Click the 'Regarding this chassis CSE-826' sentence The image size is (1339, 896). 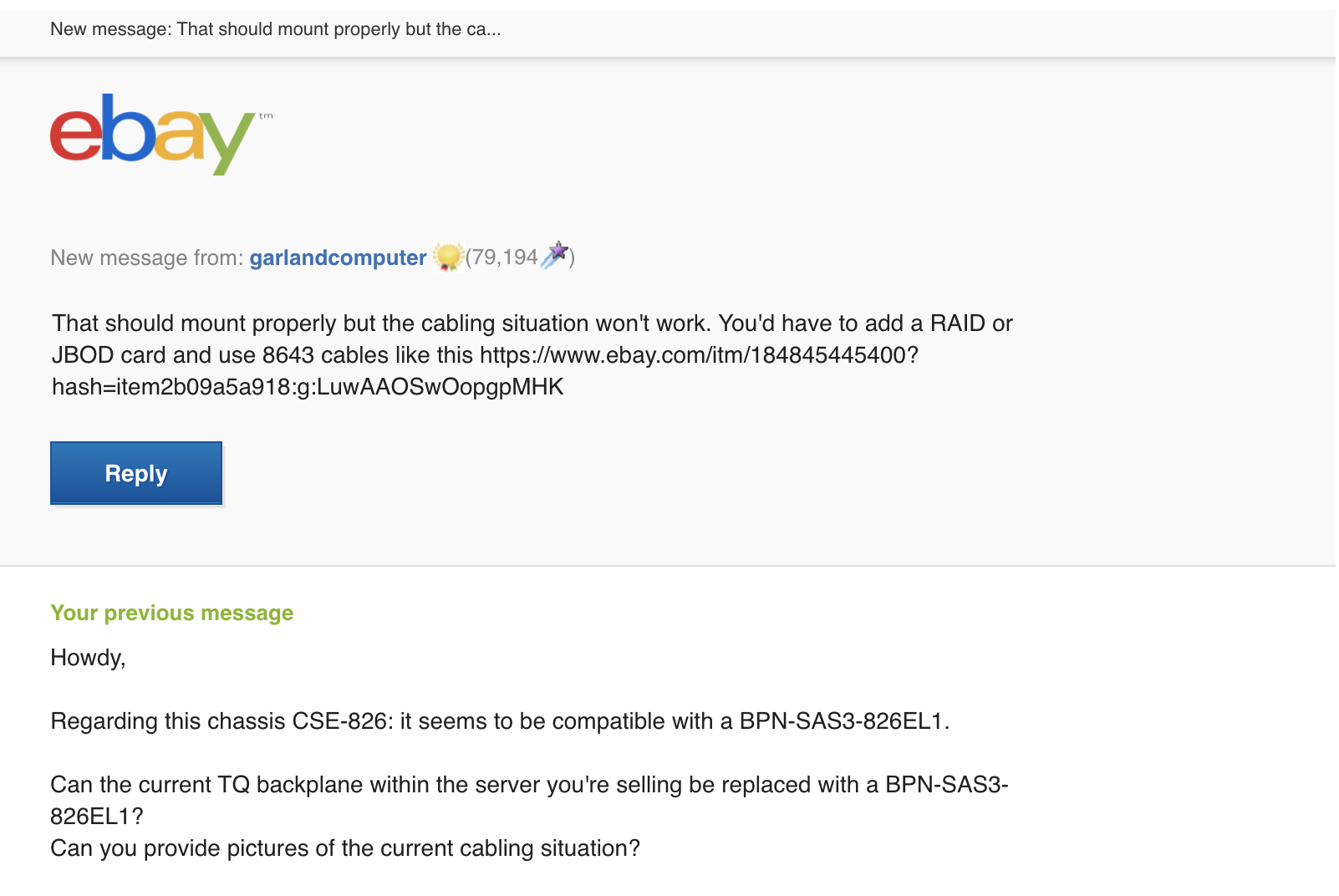500,721
